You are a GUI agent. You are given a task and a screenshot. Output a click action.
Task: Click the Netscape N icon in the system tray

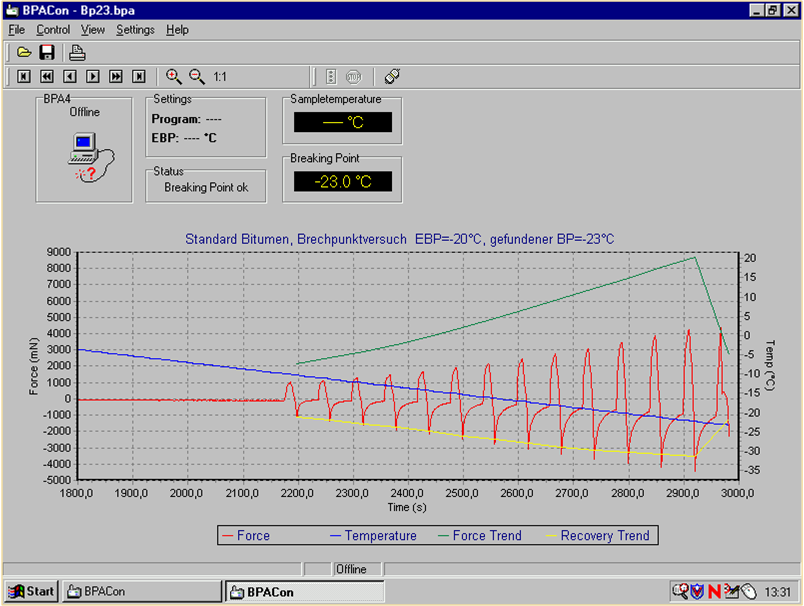[x=714, y=591]
